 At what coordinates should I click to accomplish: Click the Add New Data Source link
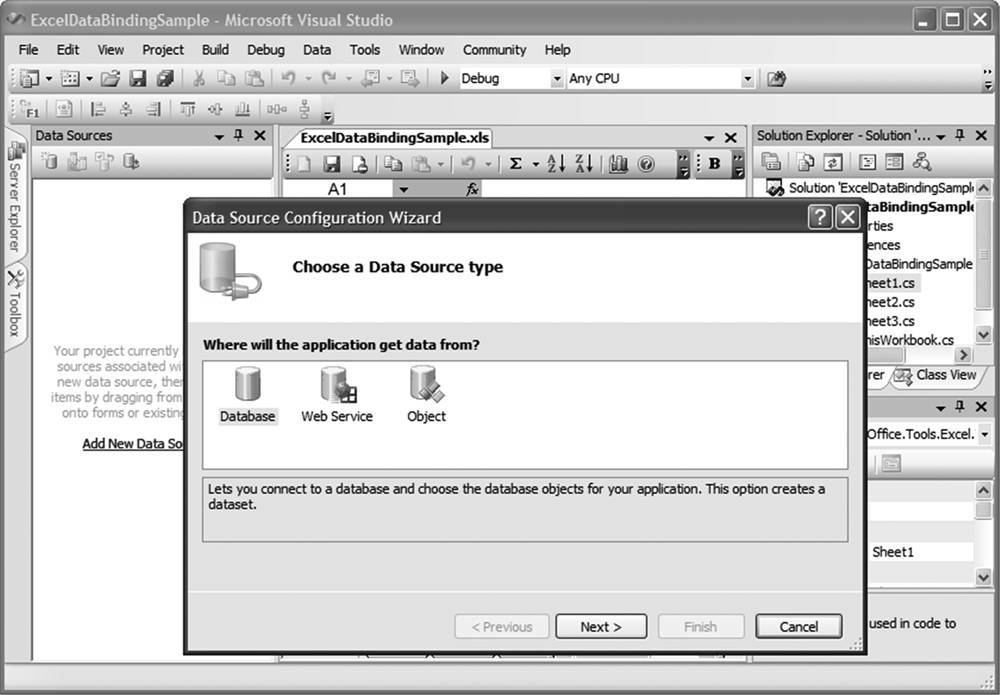(x=133, y=444)
